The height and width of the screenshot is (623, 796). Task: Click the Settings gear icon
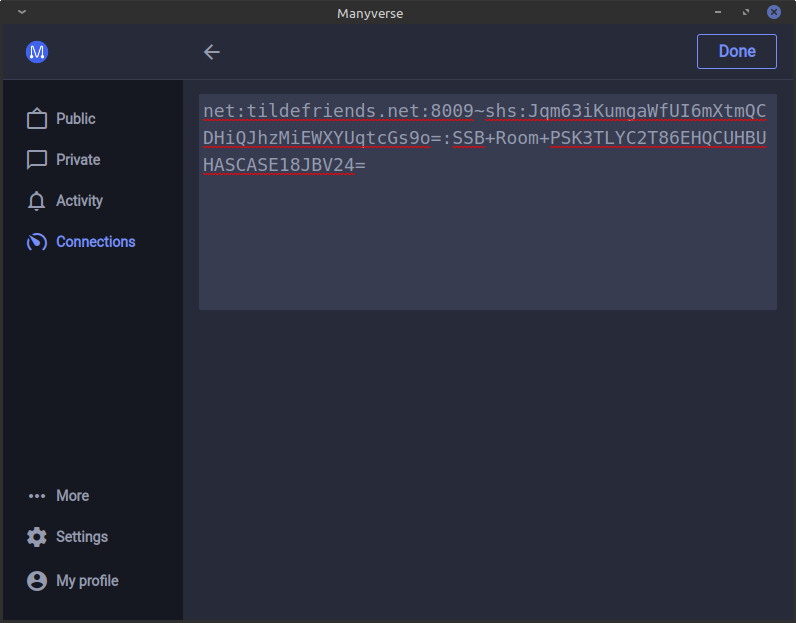pos(37,537)
